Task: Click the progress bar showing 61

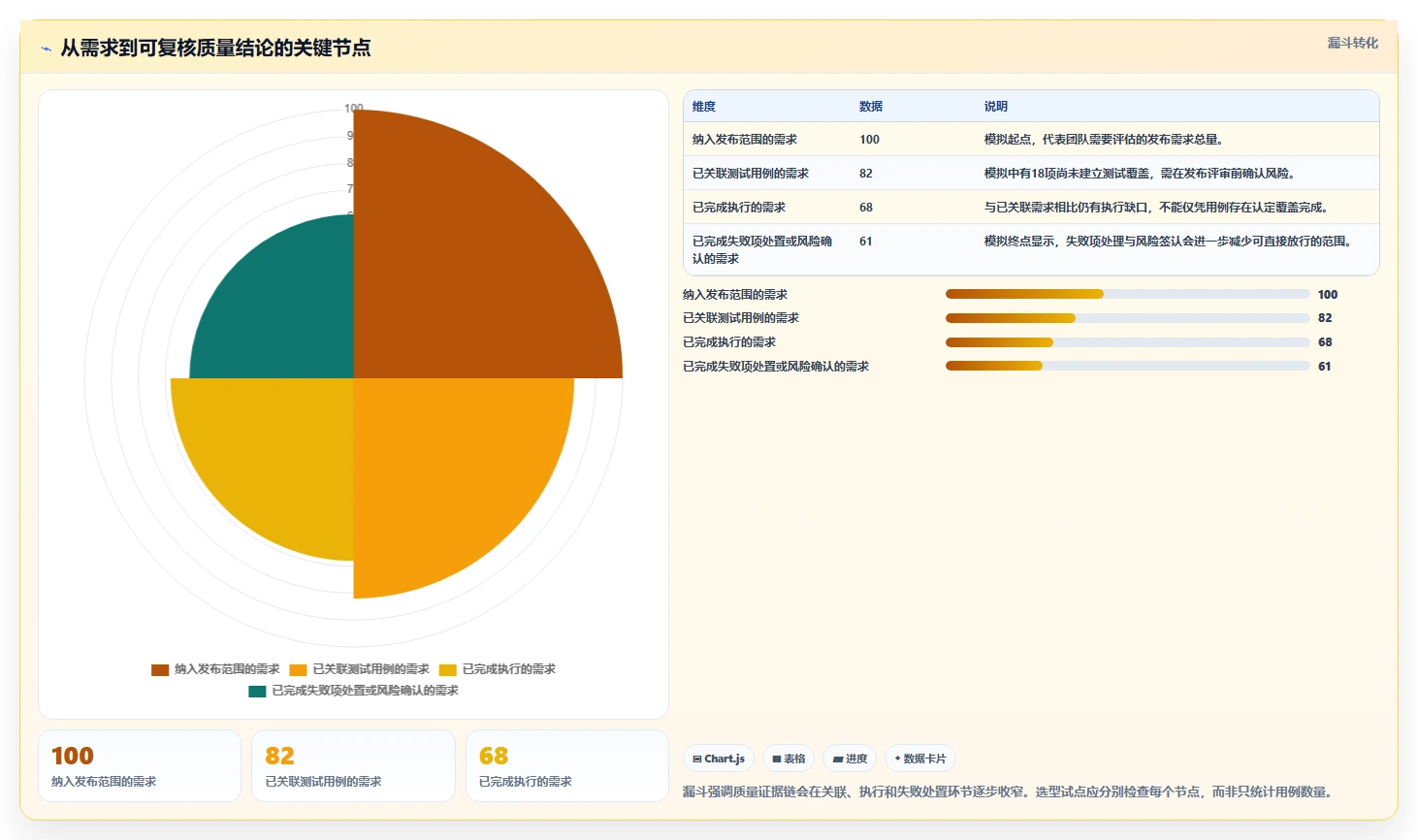Action: click(1128, 366)
